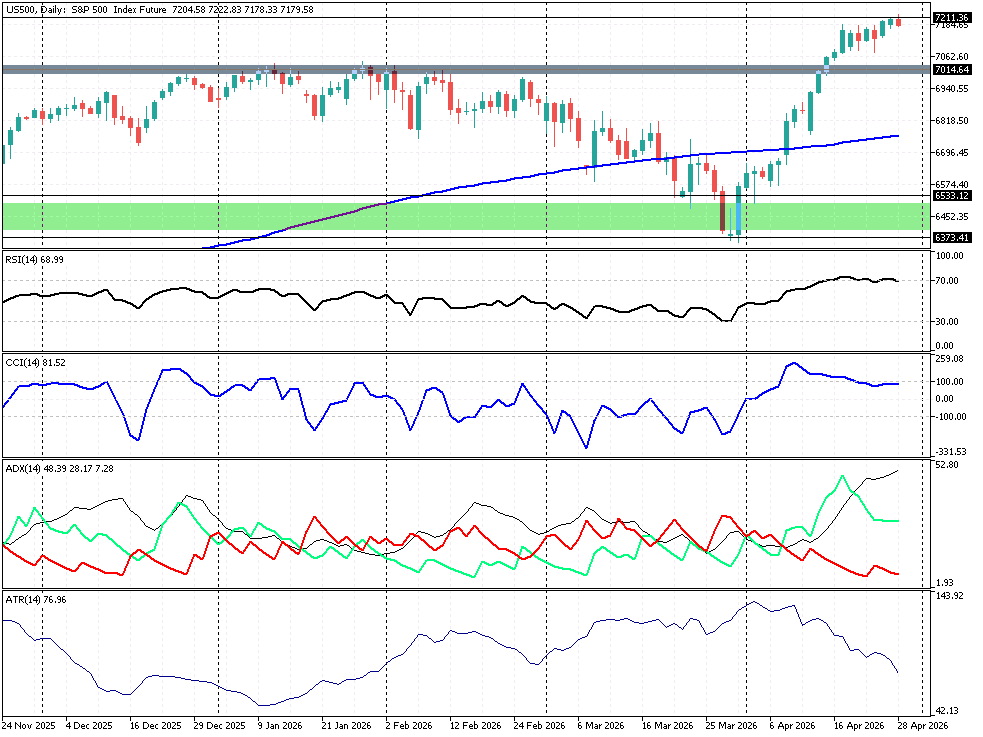Click the 7014.64 price level tag
Image resolution: width=983 pixels, height=737 pixels.
(951, 70)
